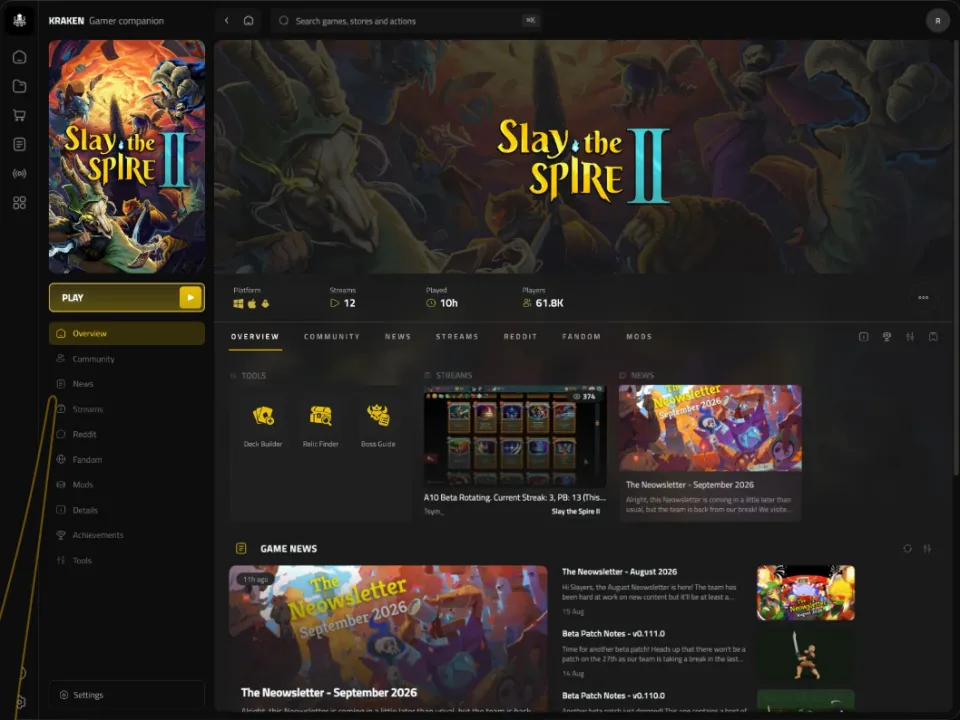Open the user profile avatar
The image size is (960, 720).
[937, 21]
